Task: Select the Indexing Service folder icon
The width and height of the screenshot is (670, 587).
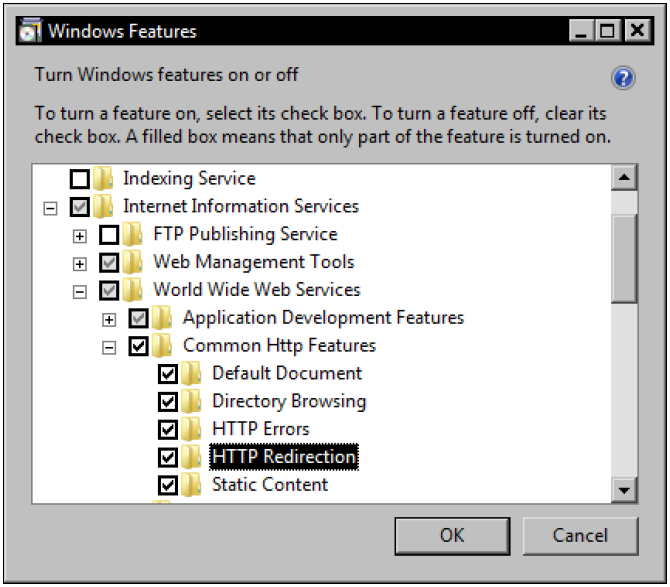Action: (103, 178)
